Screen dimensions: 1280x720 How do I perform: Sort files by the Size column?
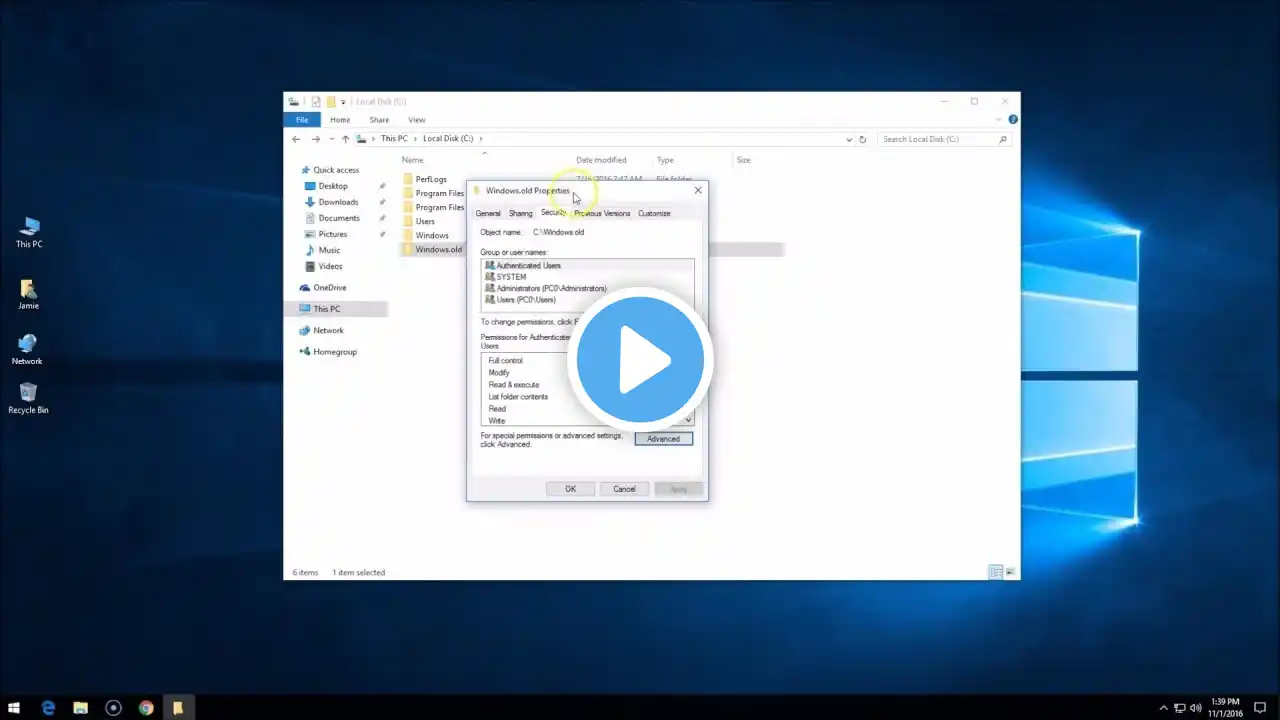click(x=743, y=160)
